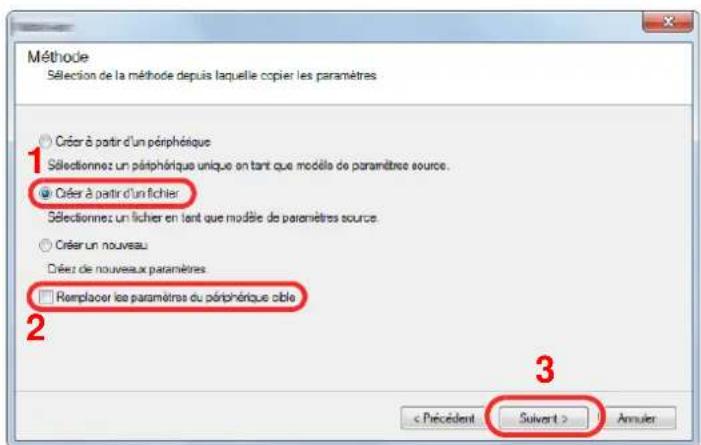
Task: Click the red number 3 annotation
Action: point(545,370)
